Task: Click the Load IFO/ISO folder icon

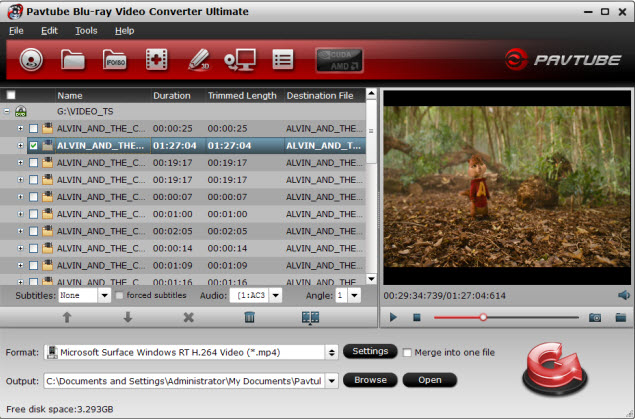Action: (x=115, y=60)
